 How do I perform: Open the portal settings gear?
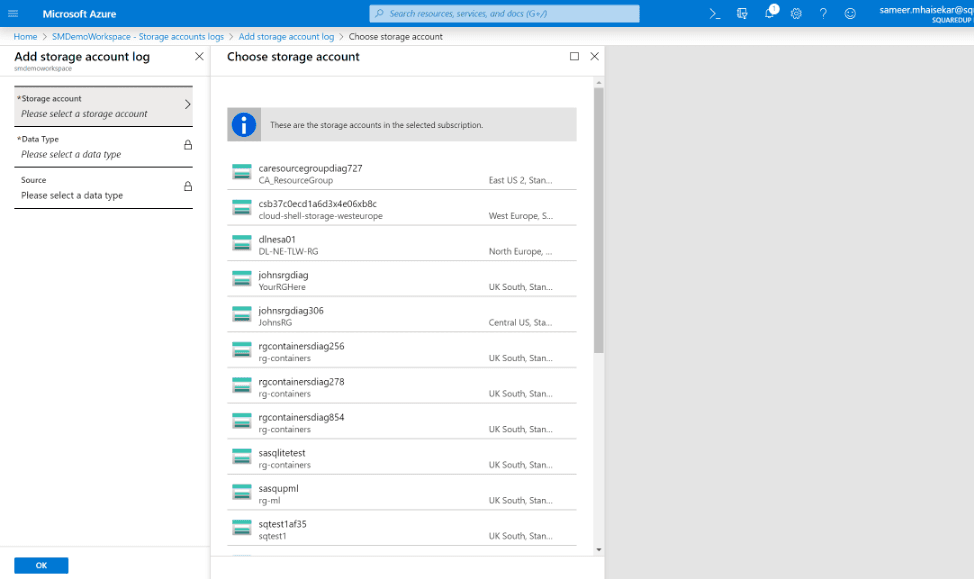795,13
